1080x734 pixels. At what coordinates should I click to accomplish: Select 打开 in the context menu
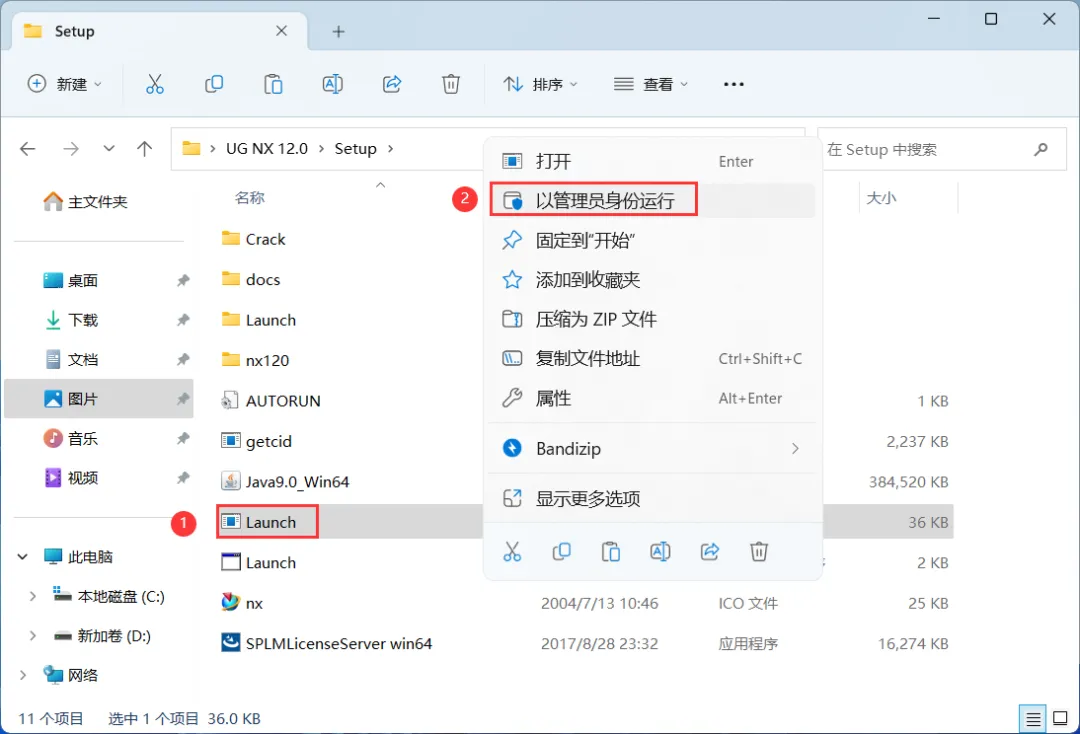(652, 161)
